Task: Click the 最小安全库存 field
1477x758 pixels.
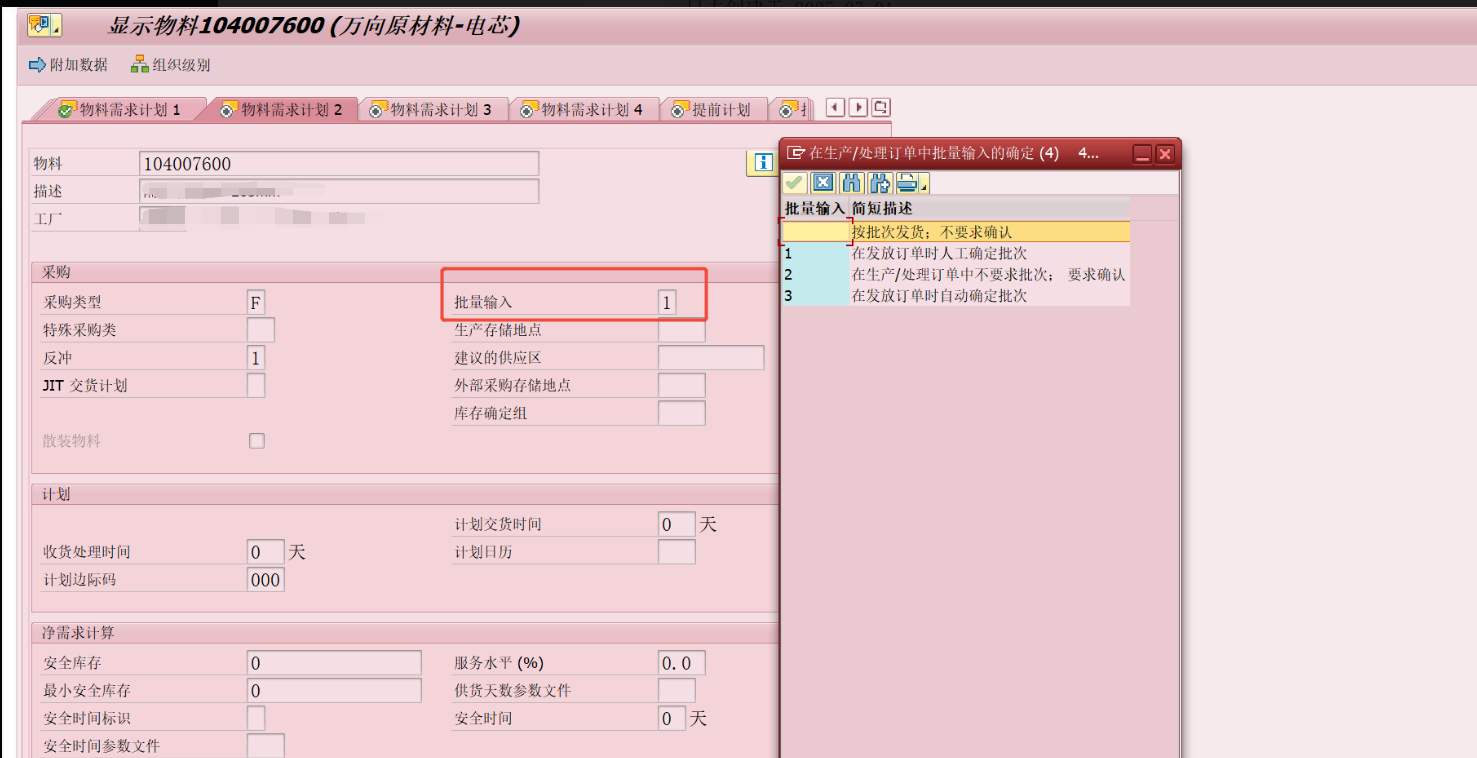Action: tap(334, 691)
